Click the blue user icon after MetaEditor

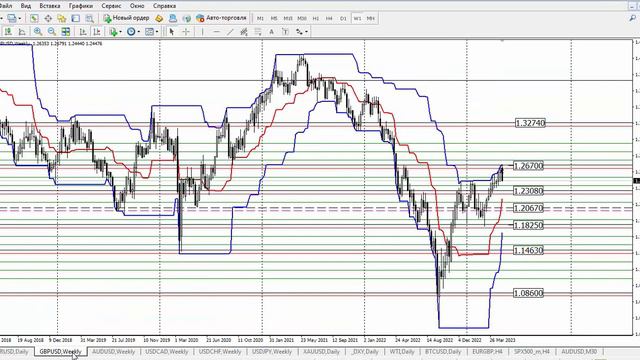[x=173, y=18]
